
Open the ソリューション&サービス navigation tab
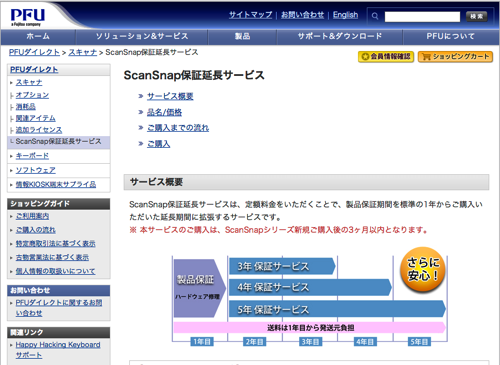(x=142, y=36)
